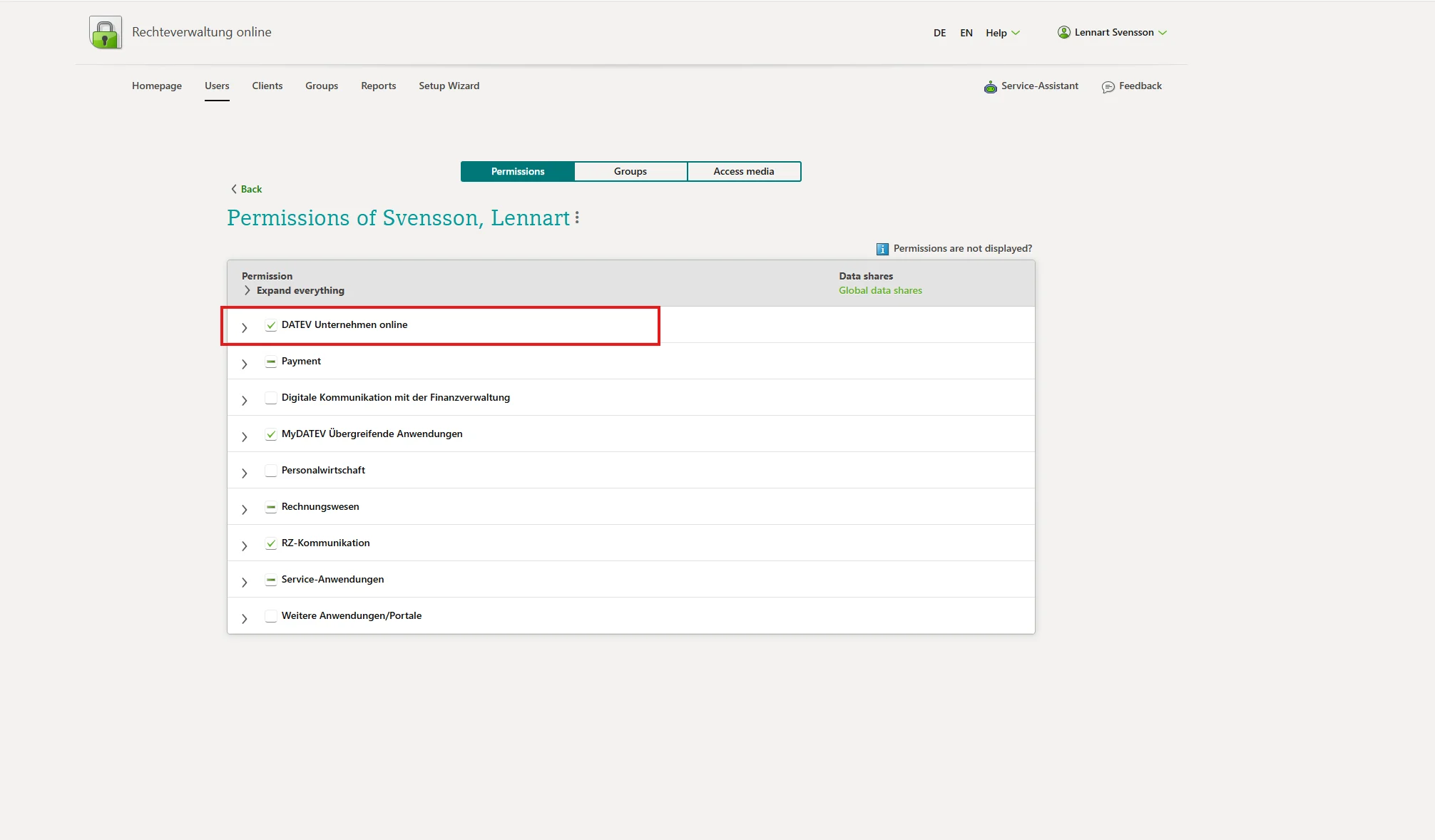Click the Back arrow chevron icon
Screen dimensions: 1435x840
(x=234, y=189)
